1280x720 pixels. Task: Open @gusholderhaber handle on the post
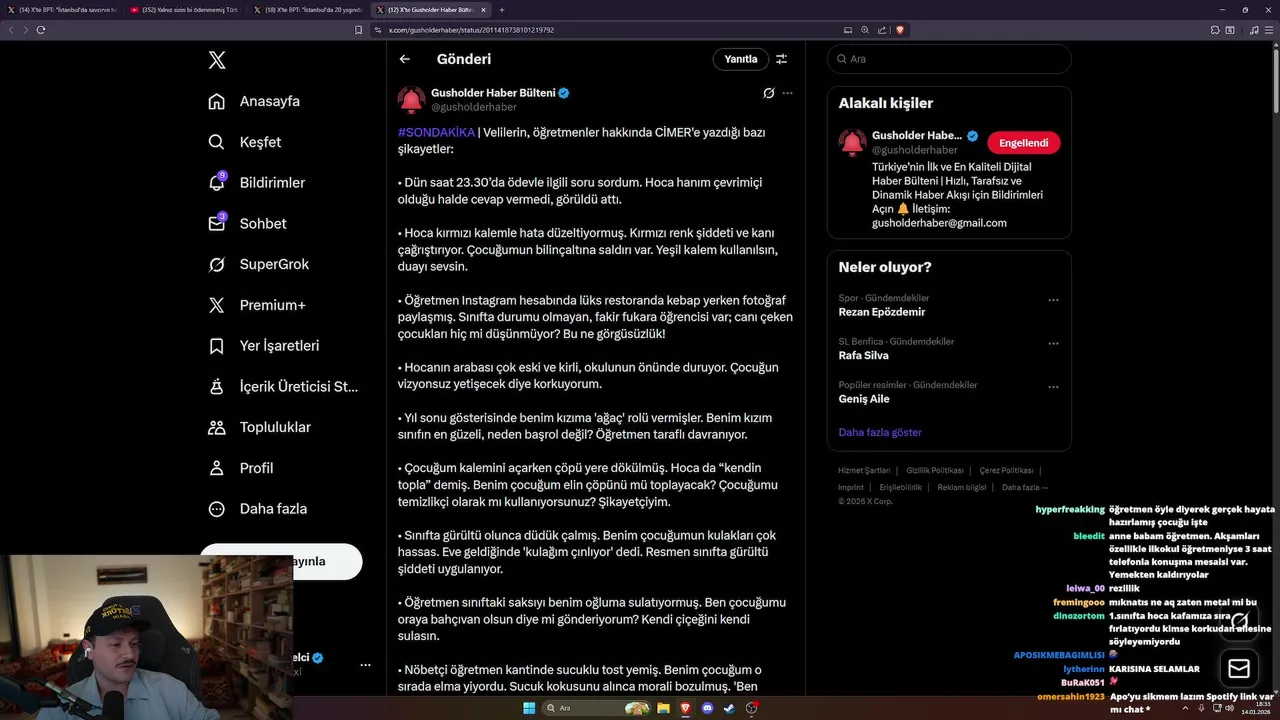474,107
